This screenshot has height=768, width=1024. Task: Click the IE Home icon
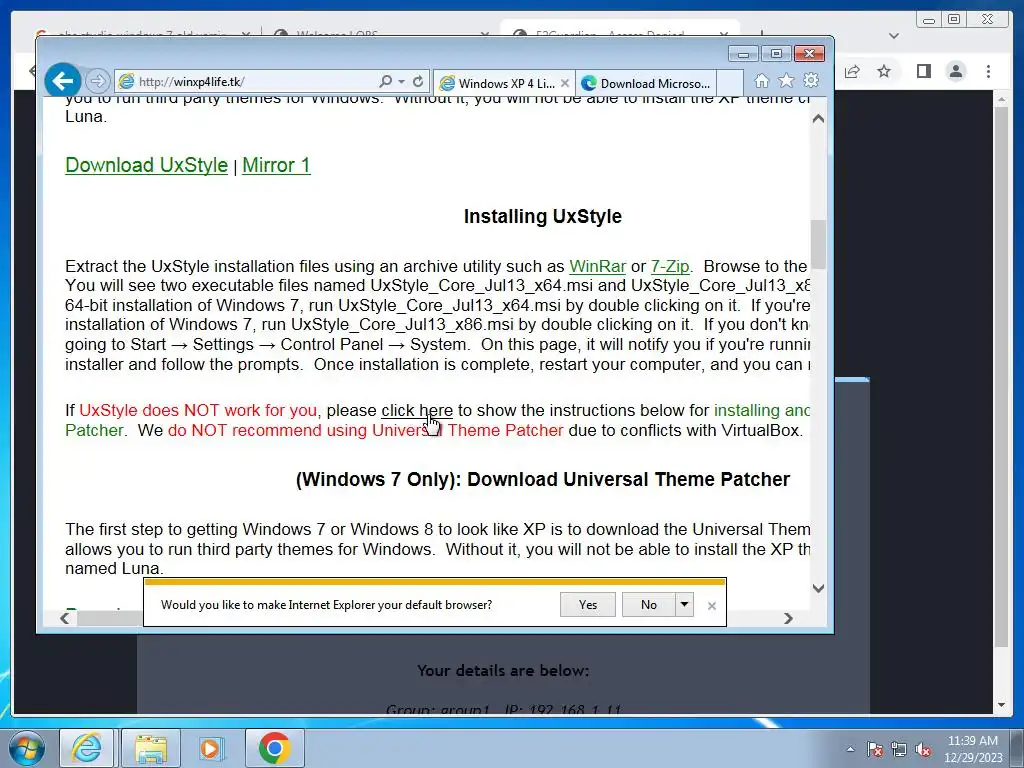(x=761, y=81)
